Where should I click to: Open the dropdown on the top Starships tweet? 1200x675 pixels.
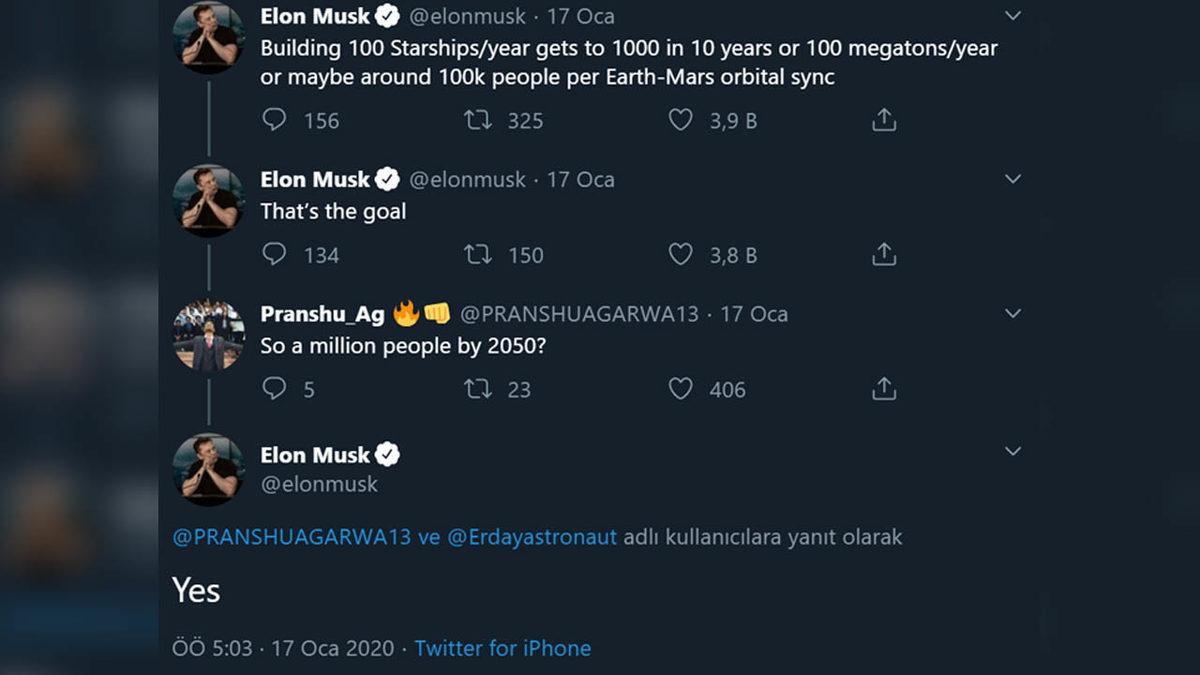coord(1013,16)
